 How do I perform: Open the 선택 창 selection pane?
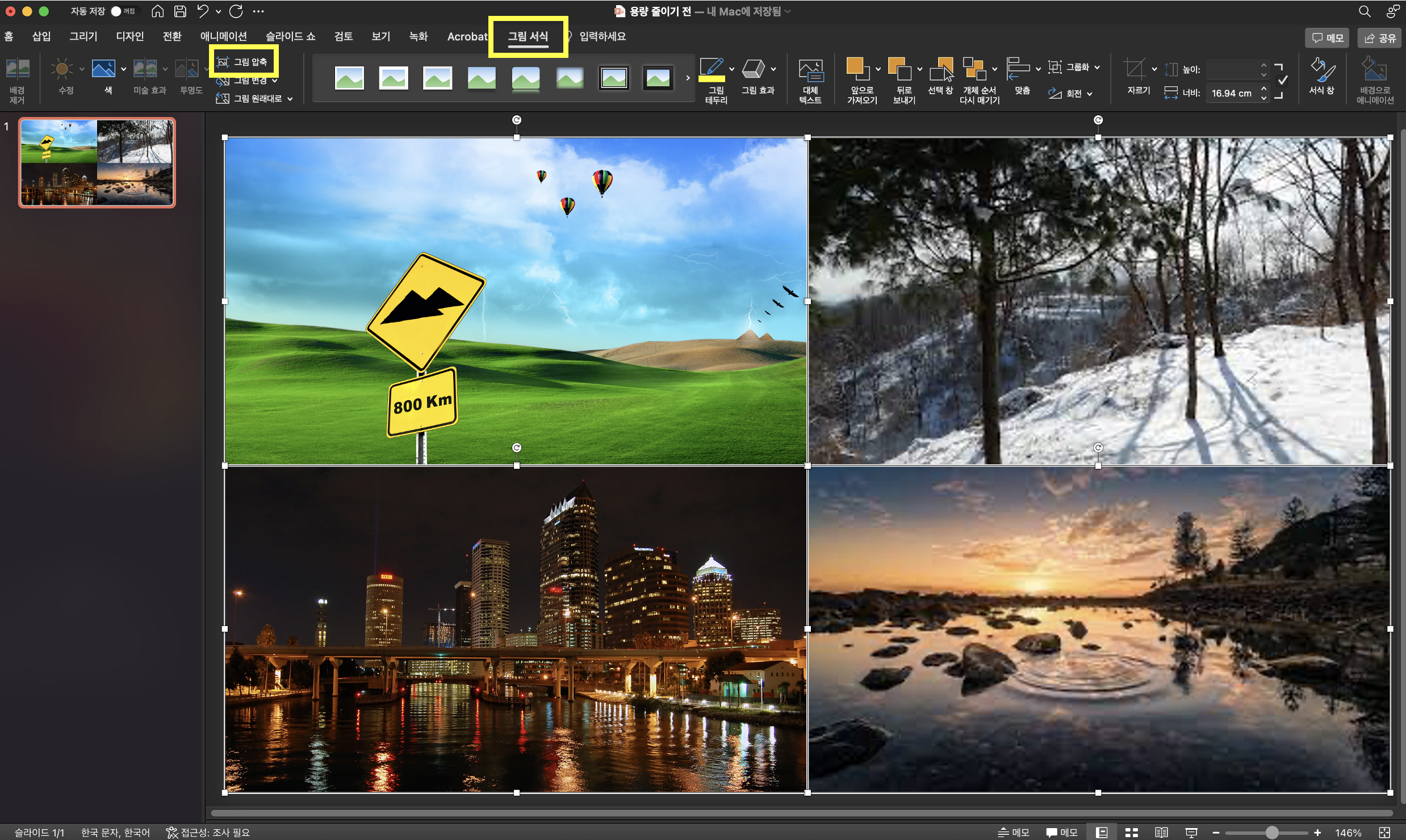tap(940, 71)
